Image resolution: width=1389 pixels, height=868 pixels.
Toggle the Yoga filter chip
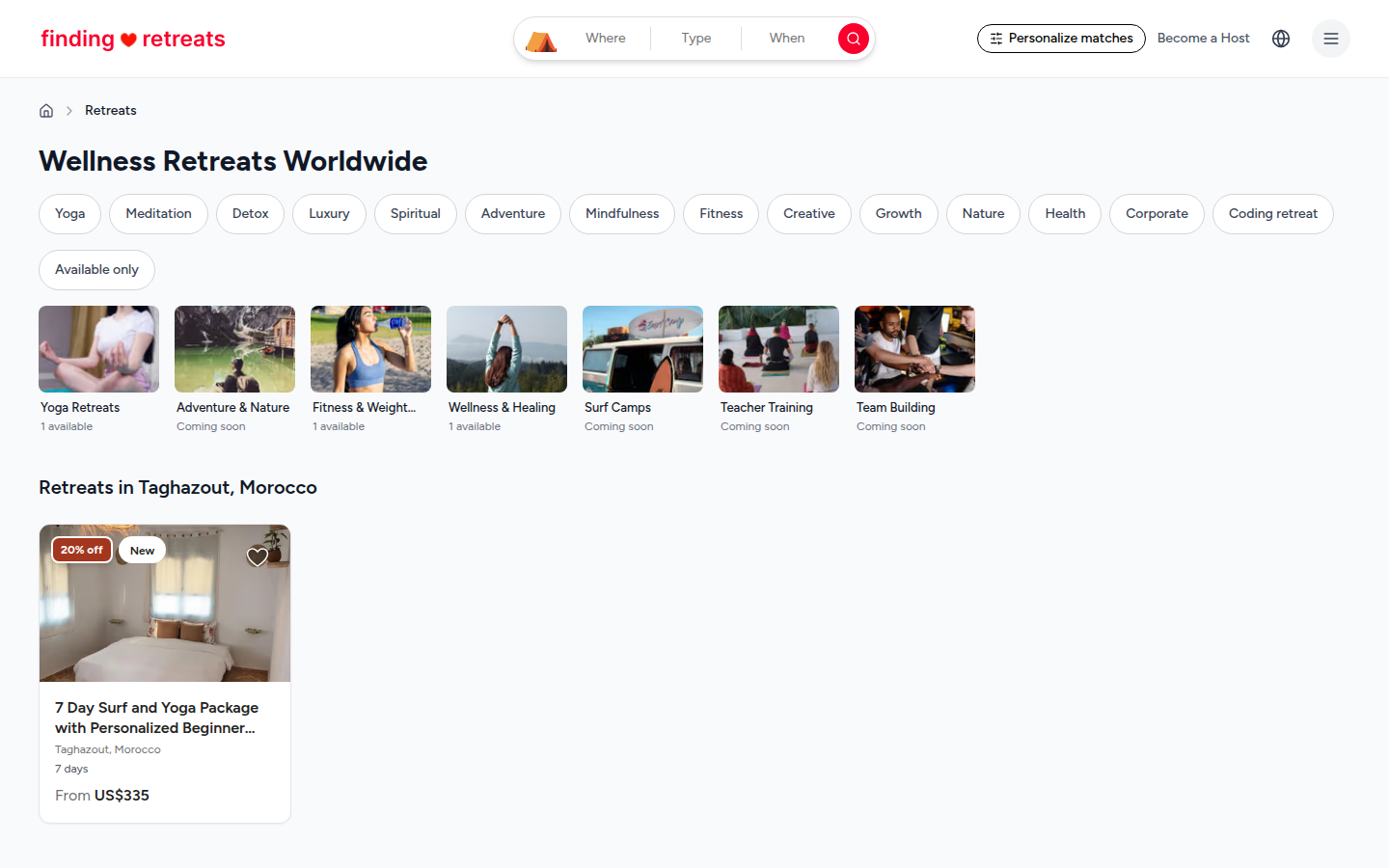click(69, 214)
